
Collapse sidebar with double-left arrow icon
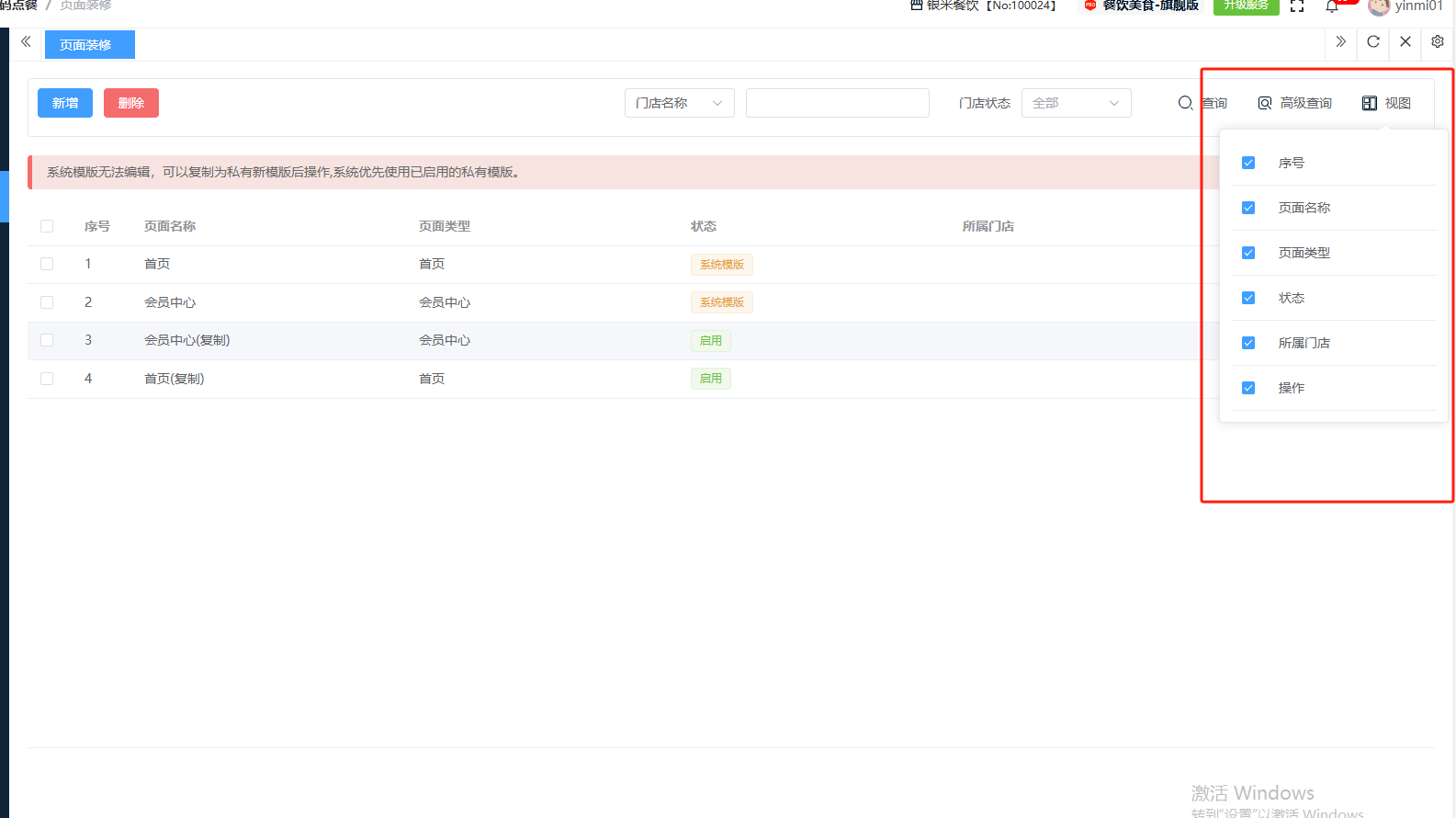(26, 41)
